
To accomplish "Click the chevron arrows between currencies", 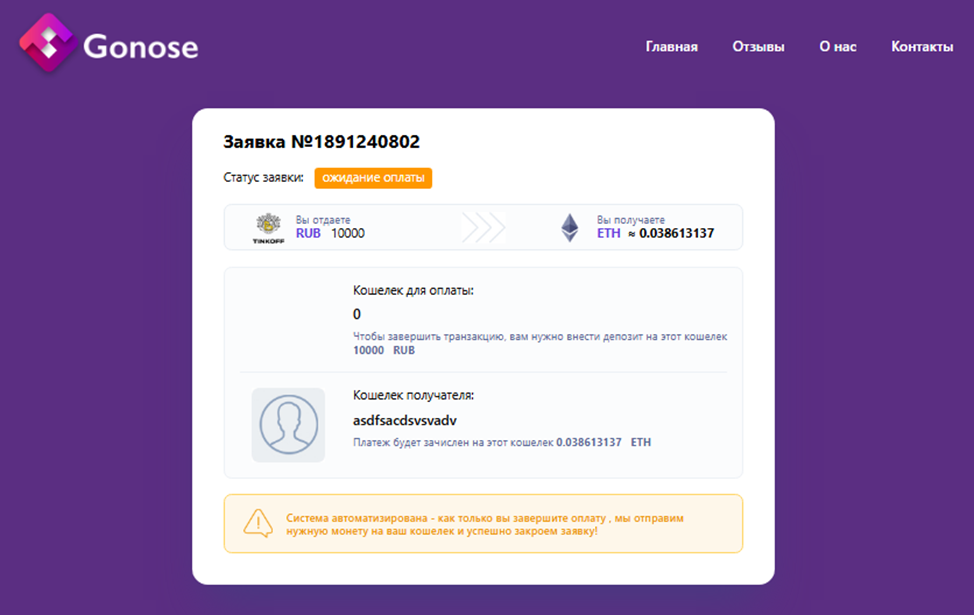I will point(483,228).
